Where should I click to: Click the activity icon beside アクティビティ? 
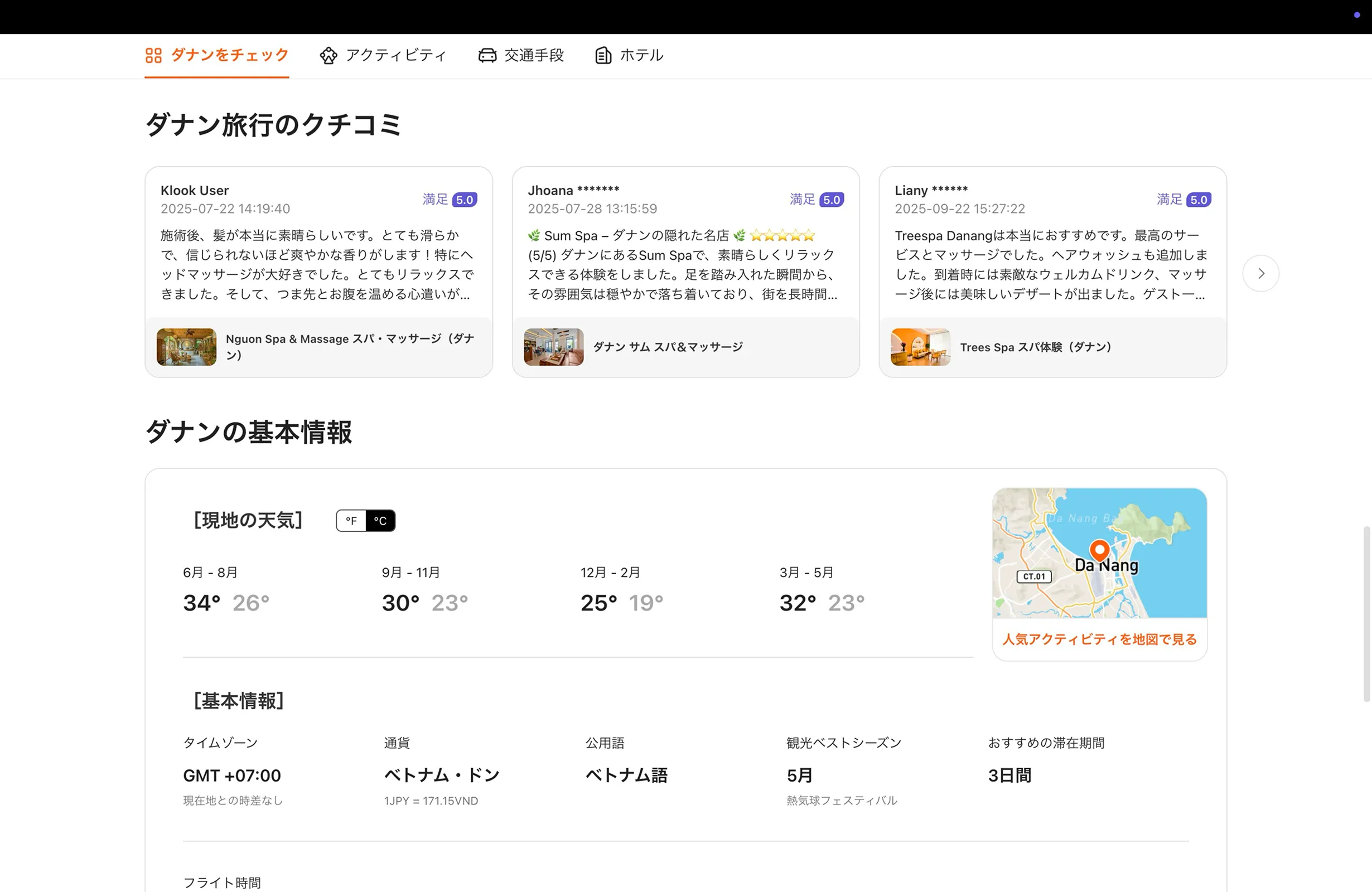pyautogui.click(x=328, y=55)
